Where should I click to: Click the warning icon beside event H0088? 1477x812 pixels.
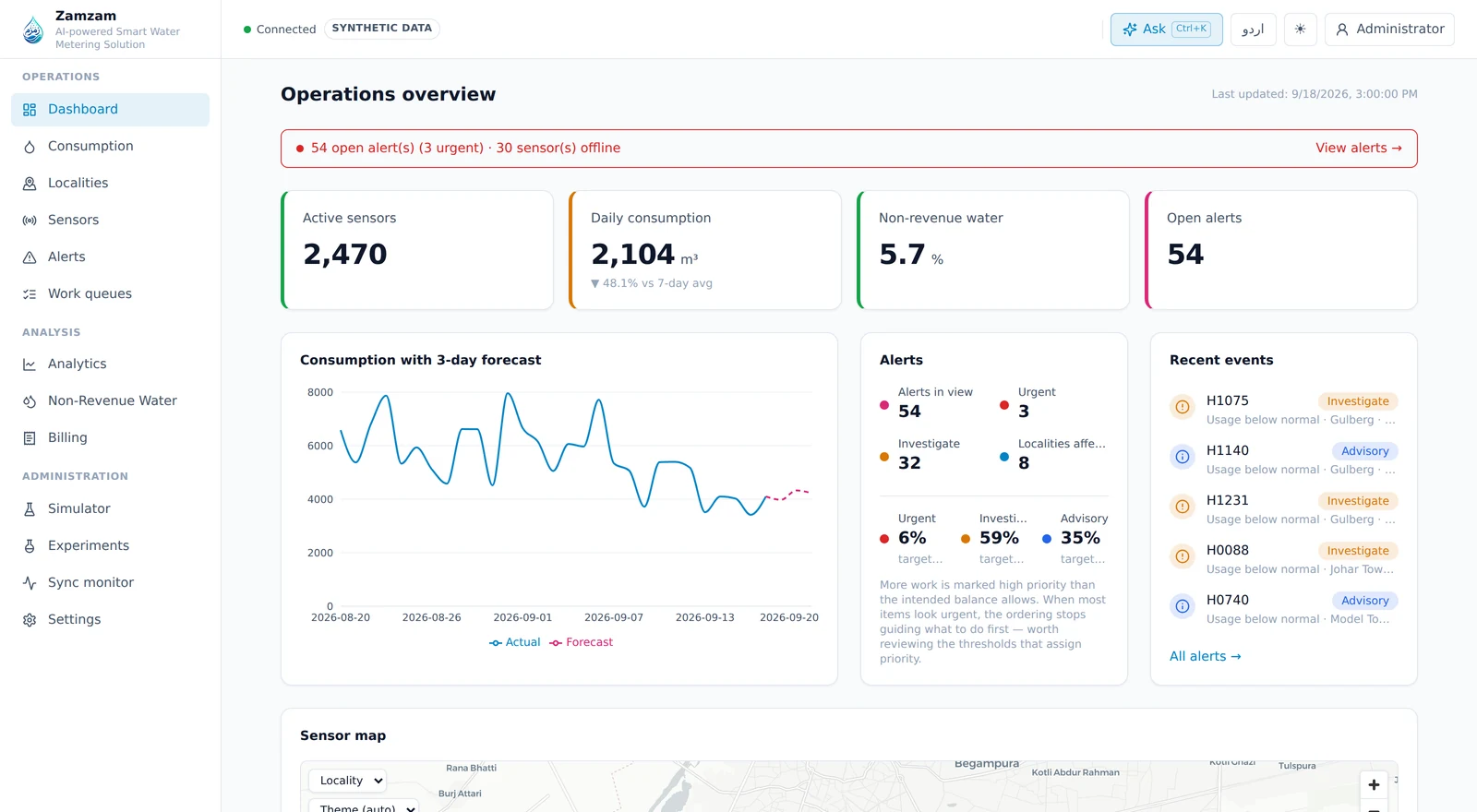(1183, 556)
